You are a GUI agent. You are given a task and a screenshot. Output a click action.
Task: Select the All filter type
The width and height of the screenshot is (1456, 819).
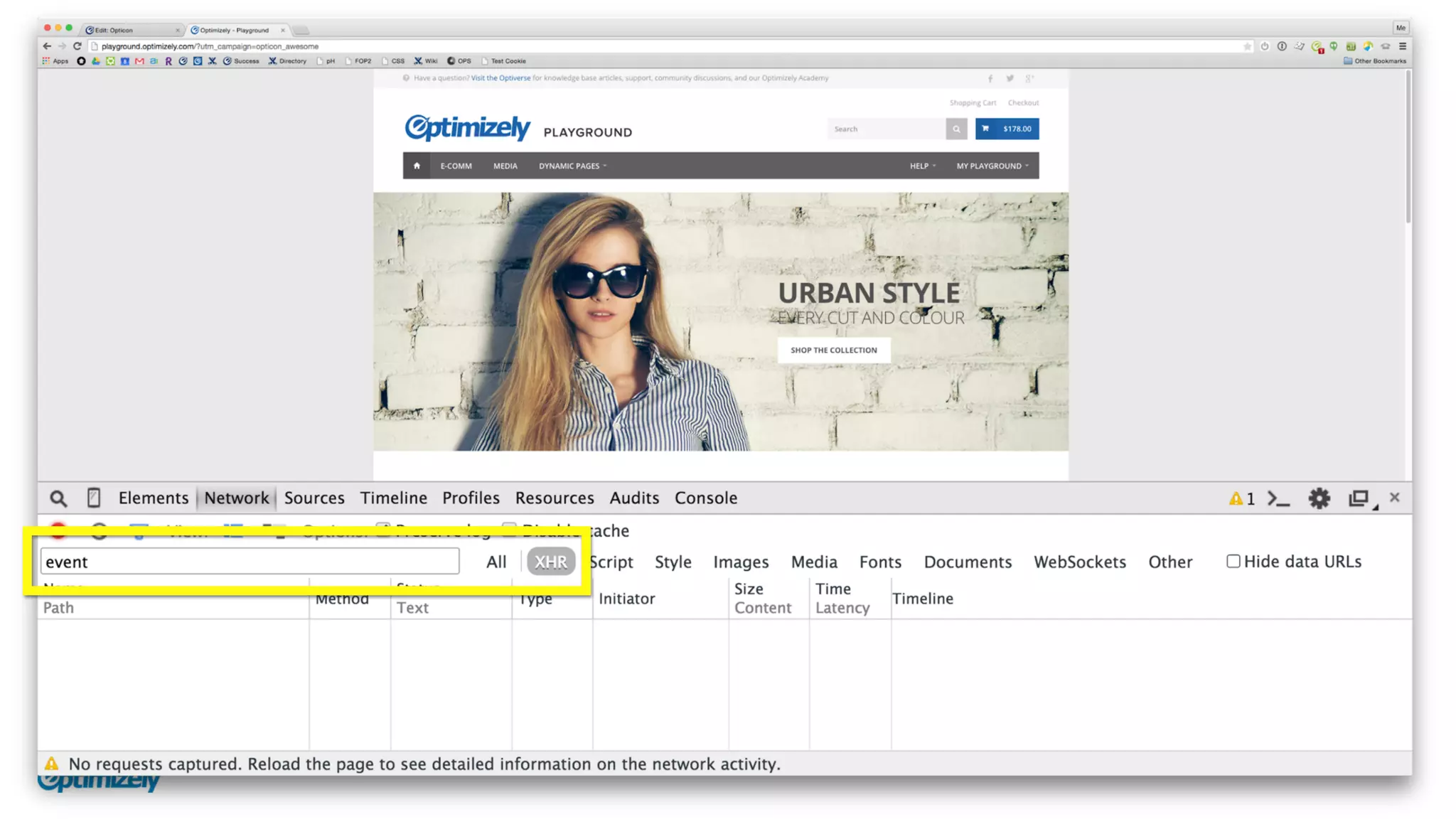point(496,562)
